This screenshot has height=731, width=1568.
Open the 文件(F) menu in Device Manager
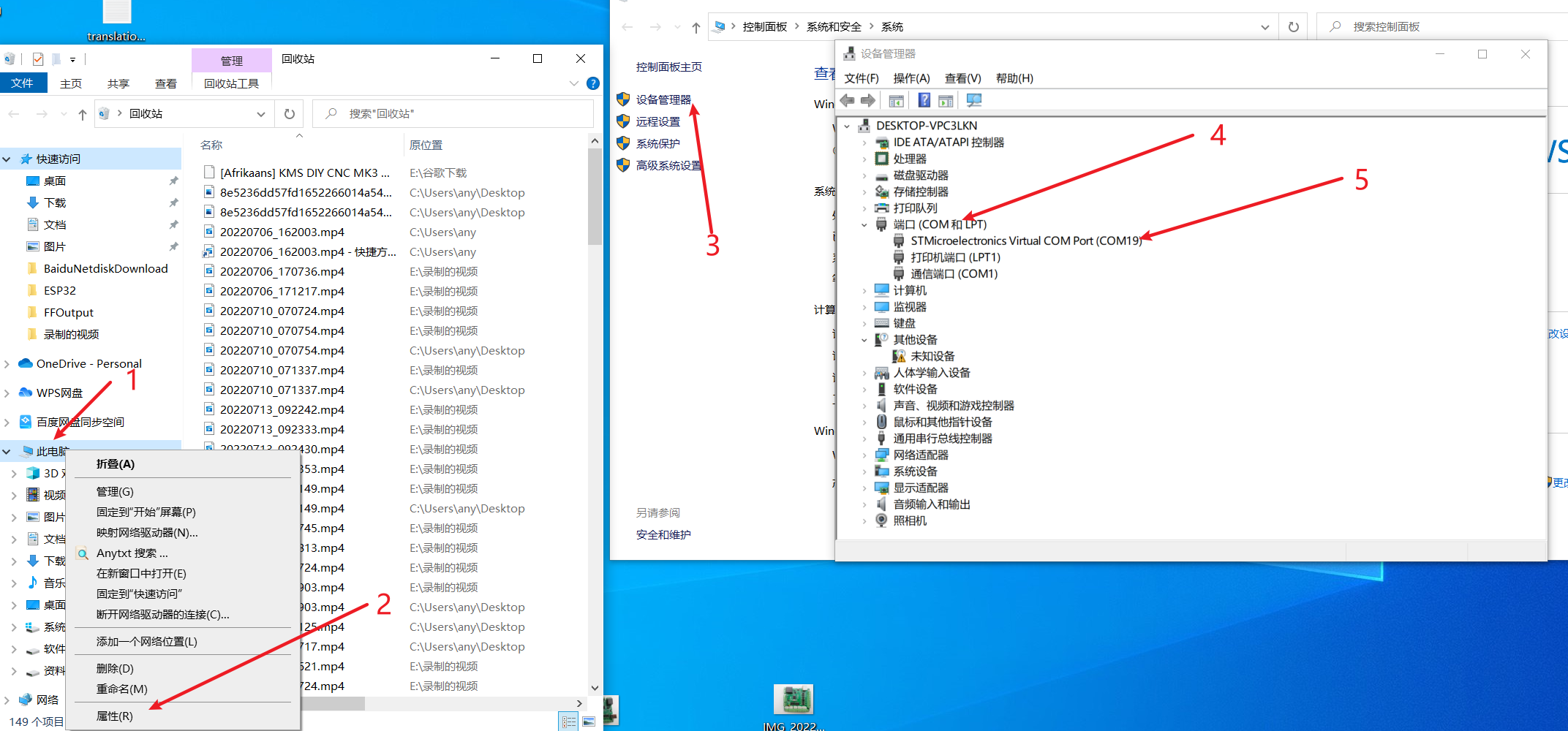[x=862, y=78]
